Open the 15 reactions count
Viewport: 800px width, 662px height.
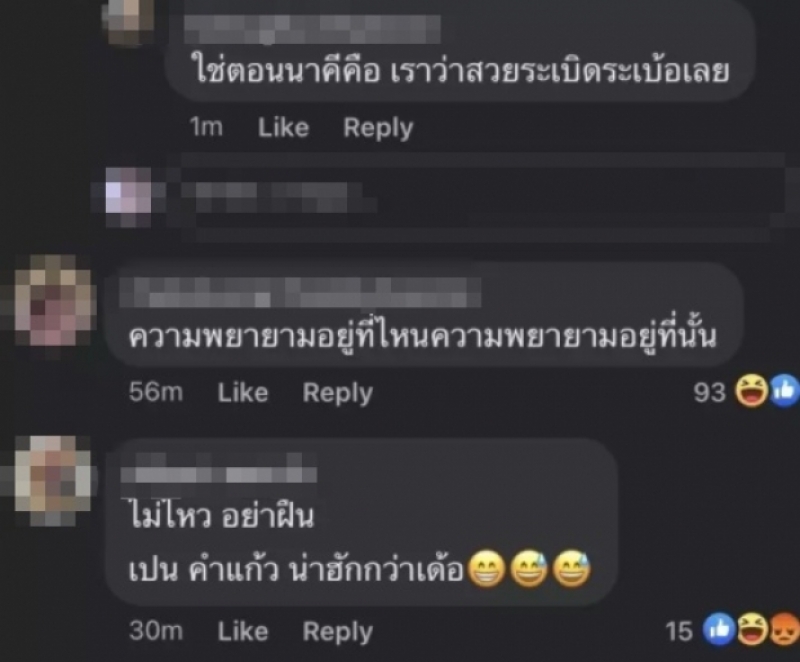pyautogui.click(x=679, y=631)
